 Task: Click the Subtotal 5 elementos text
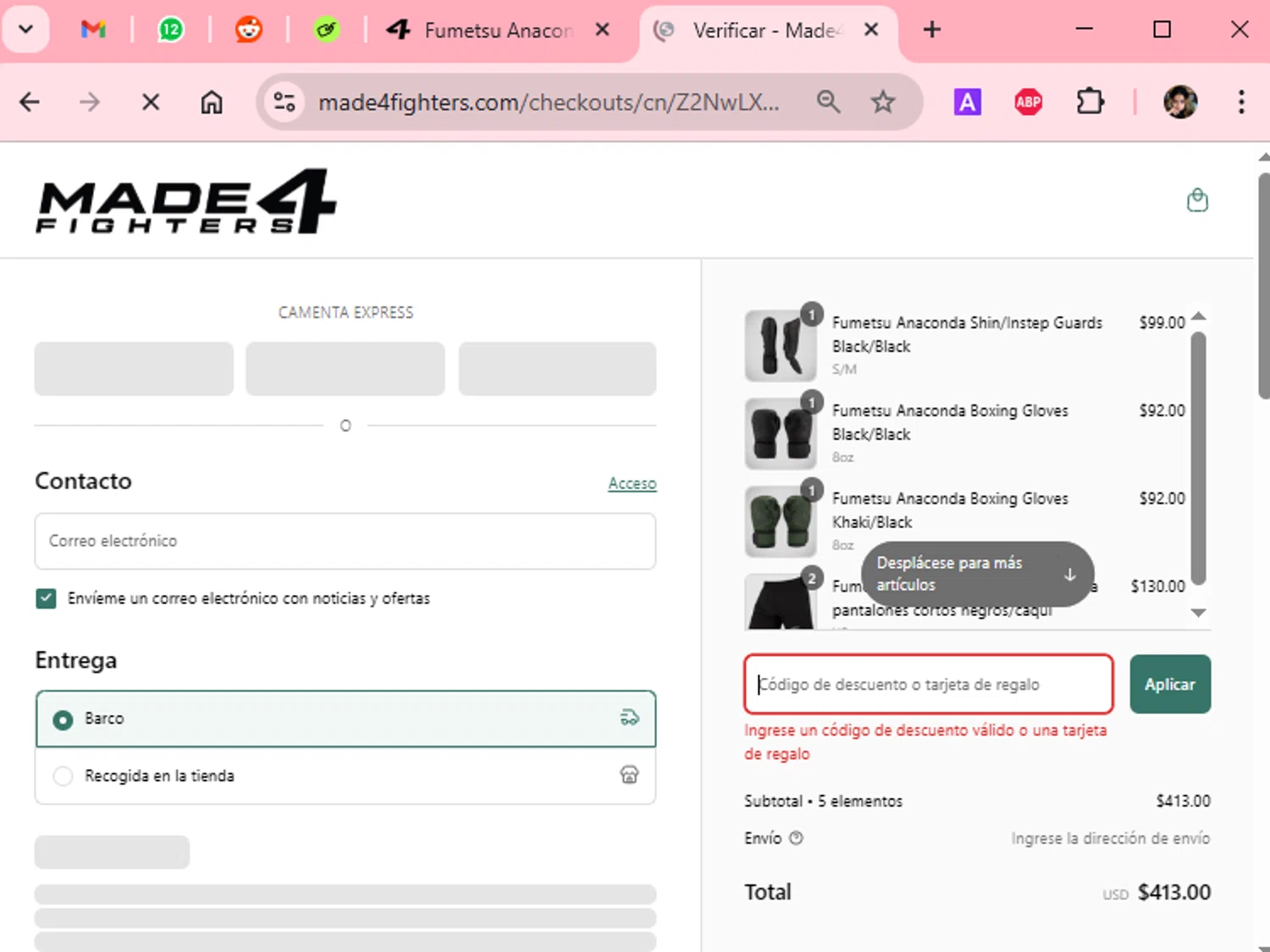tap(823, 801)
